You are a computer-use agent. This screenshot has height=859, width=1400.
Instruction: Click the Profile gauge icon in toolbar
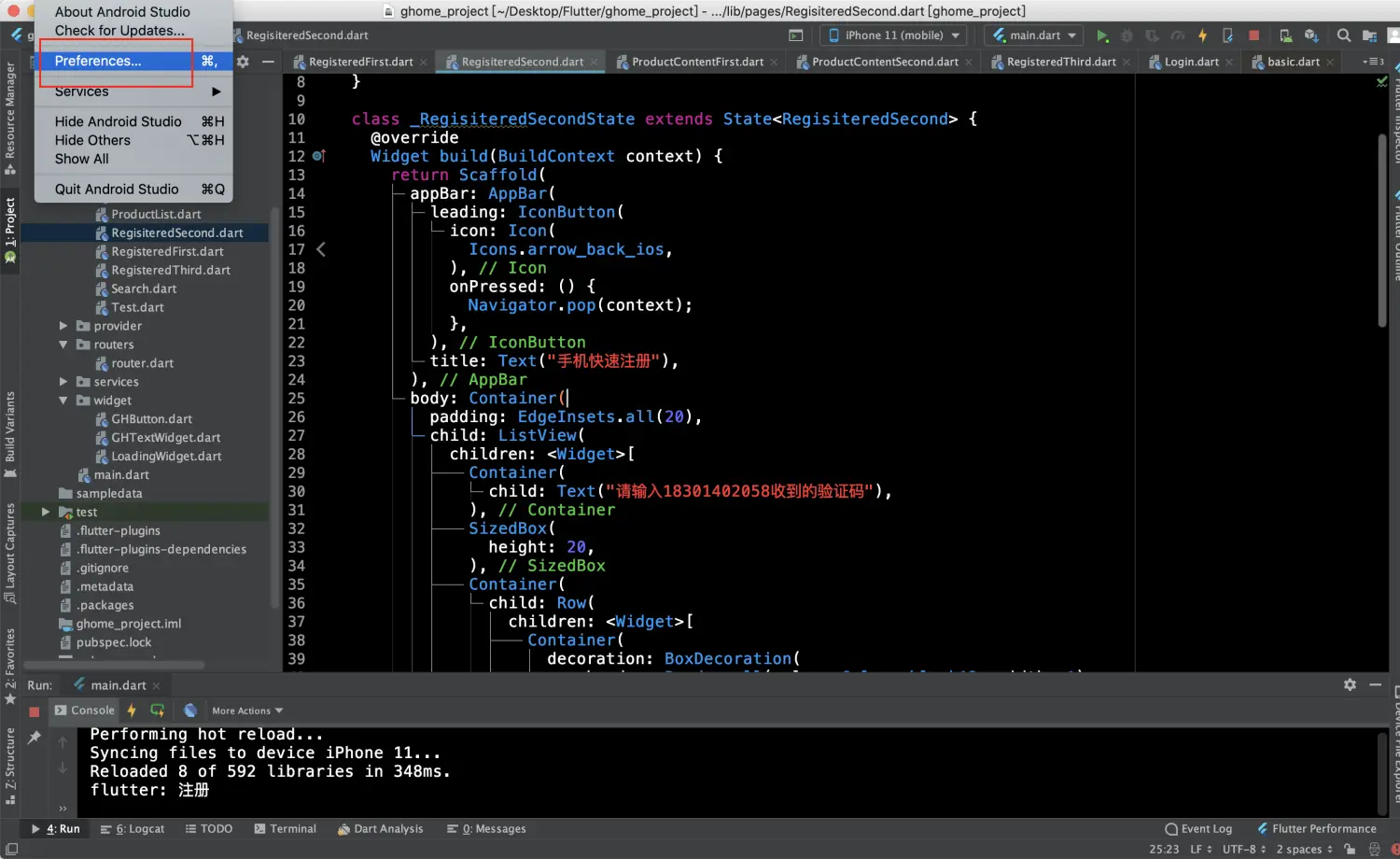point(1177,35)
